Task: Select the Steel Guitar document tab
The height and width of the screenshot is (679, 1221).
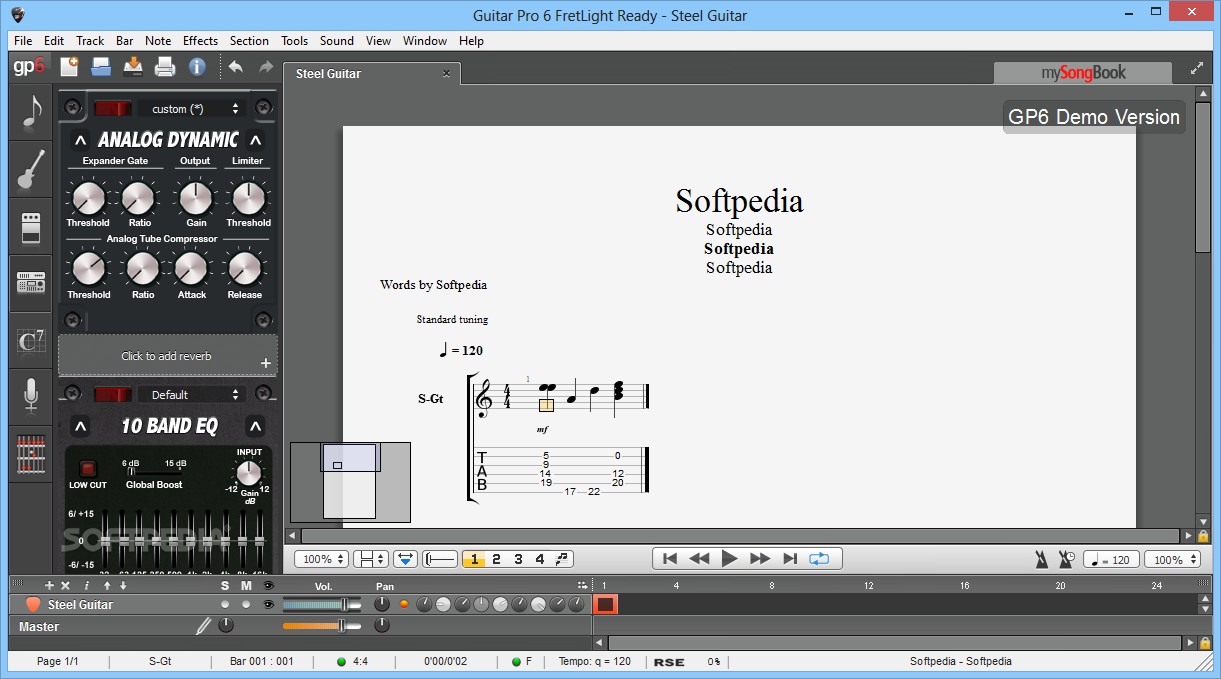Action: click(x=370, y=73)
